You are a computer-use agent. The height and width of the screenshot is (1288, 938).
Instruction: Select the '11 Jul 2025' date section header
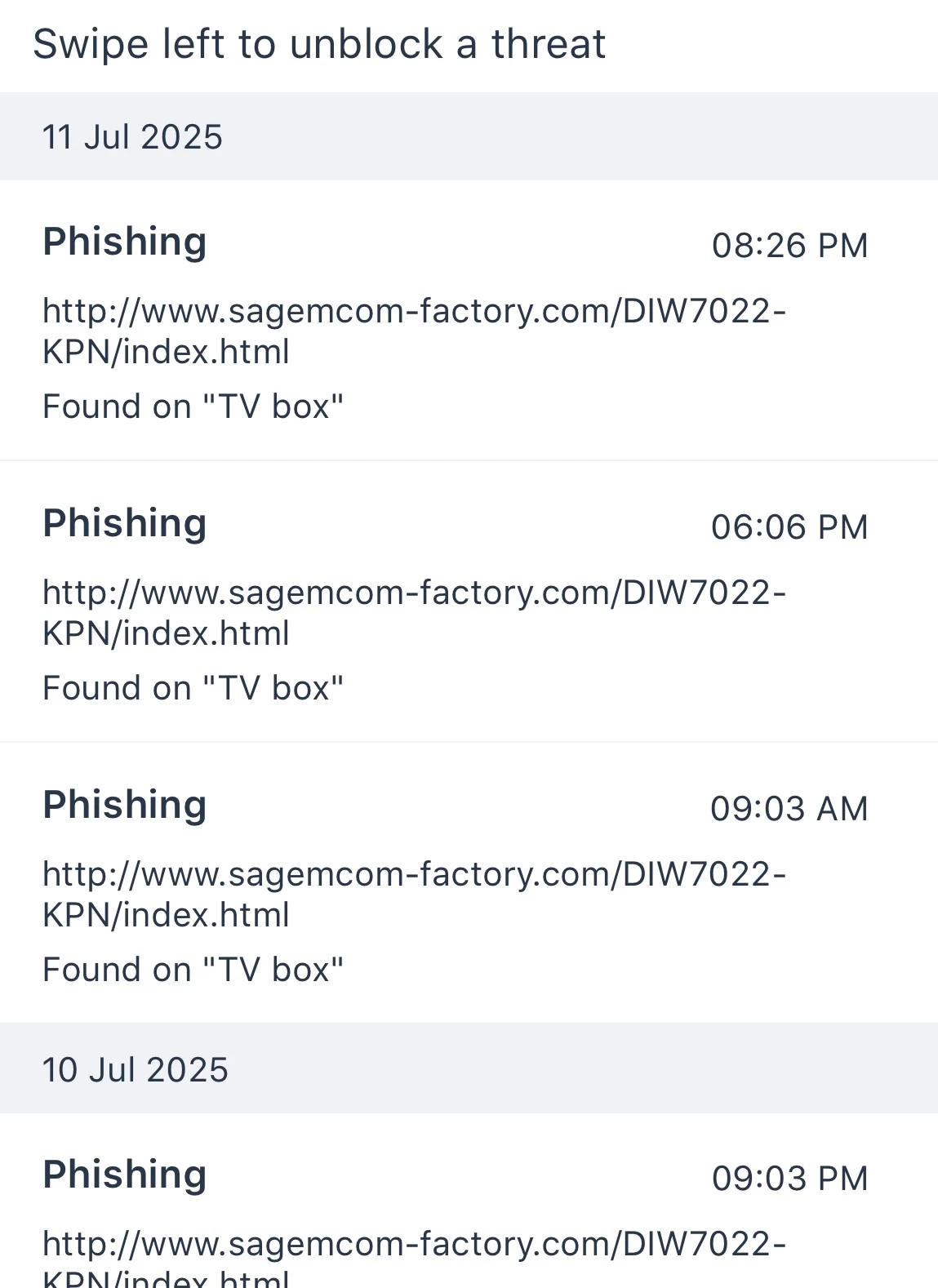(132, 137)
